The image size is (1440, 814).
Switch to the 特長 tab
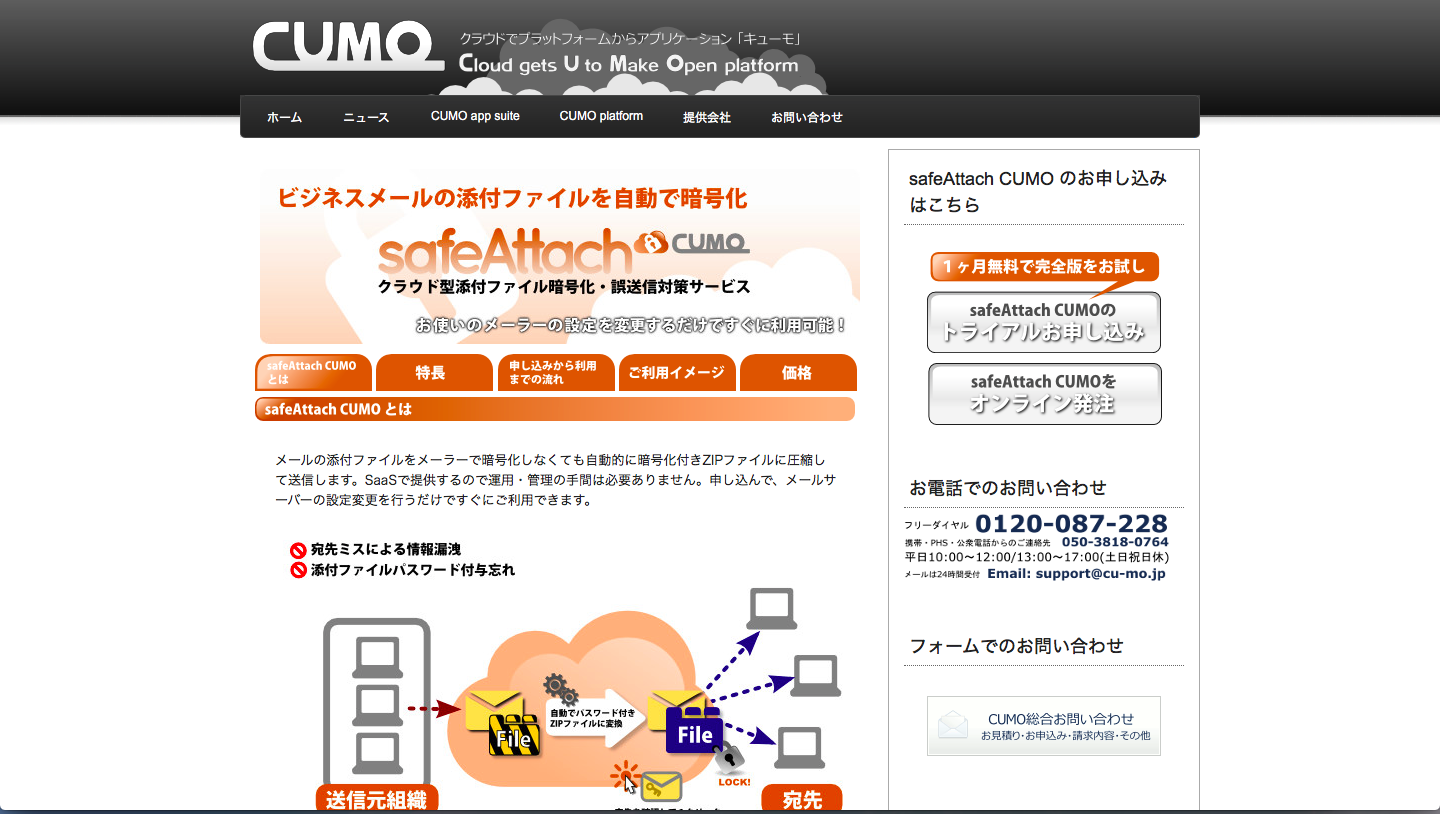pyautogui.click(x=431, y=373)
